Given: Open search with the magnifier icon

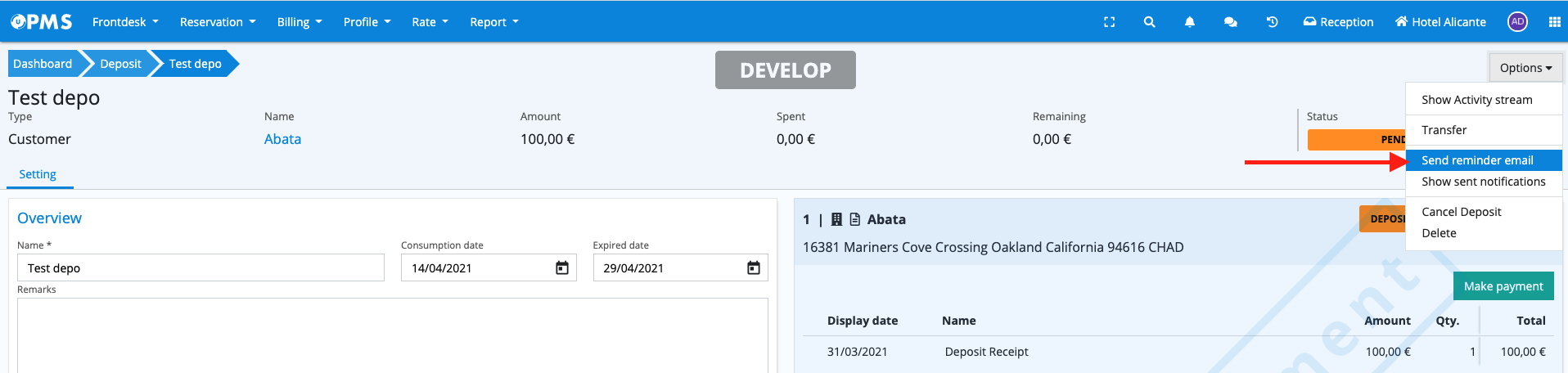Looking at the screenshot, I should point(1149,22).
